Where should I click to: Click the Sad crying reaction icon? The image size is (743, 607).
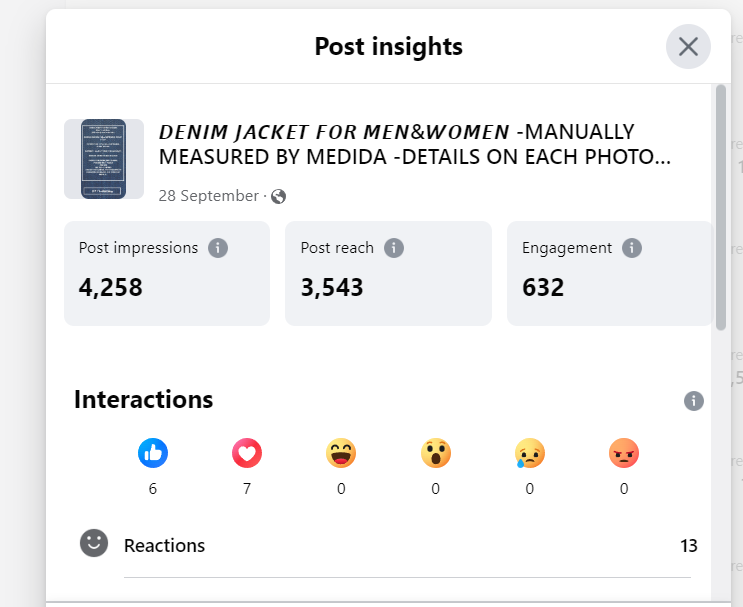click(x=530, y=454)
